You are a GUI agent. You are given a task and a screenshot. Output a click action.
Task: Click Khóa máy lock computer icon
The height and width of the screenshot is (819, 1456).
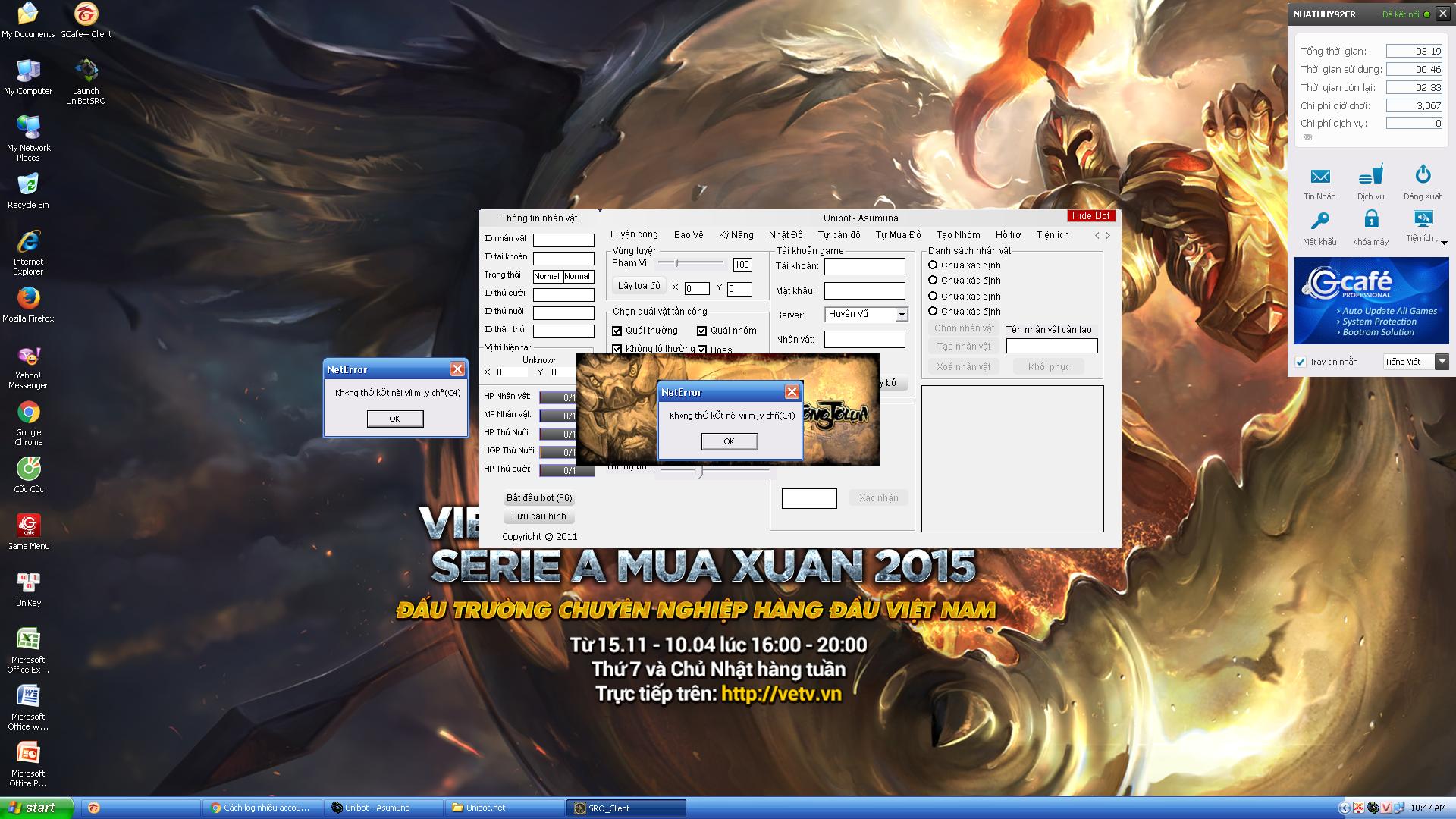coord(1370,228)
